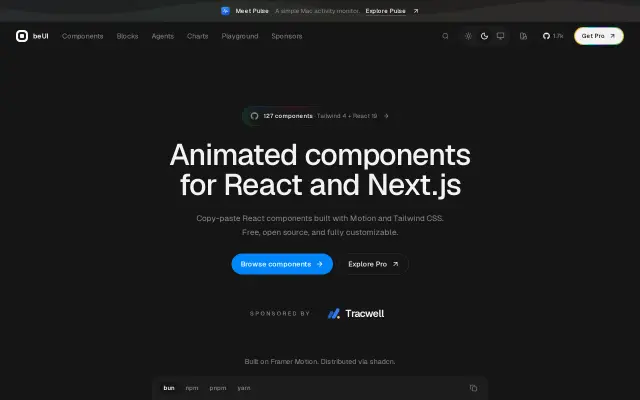Click 'A simple Mac activity monitor.' text
The image size is (640, 400).
317,11
